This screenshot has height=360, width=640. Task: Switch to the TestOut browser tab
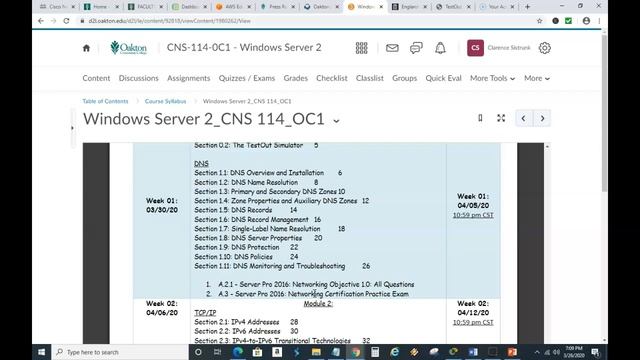pos(453,7)
